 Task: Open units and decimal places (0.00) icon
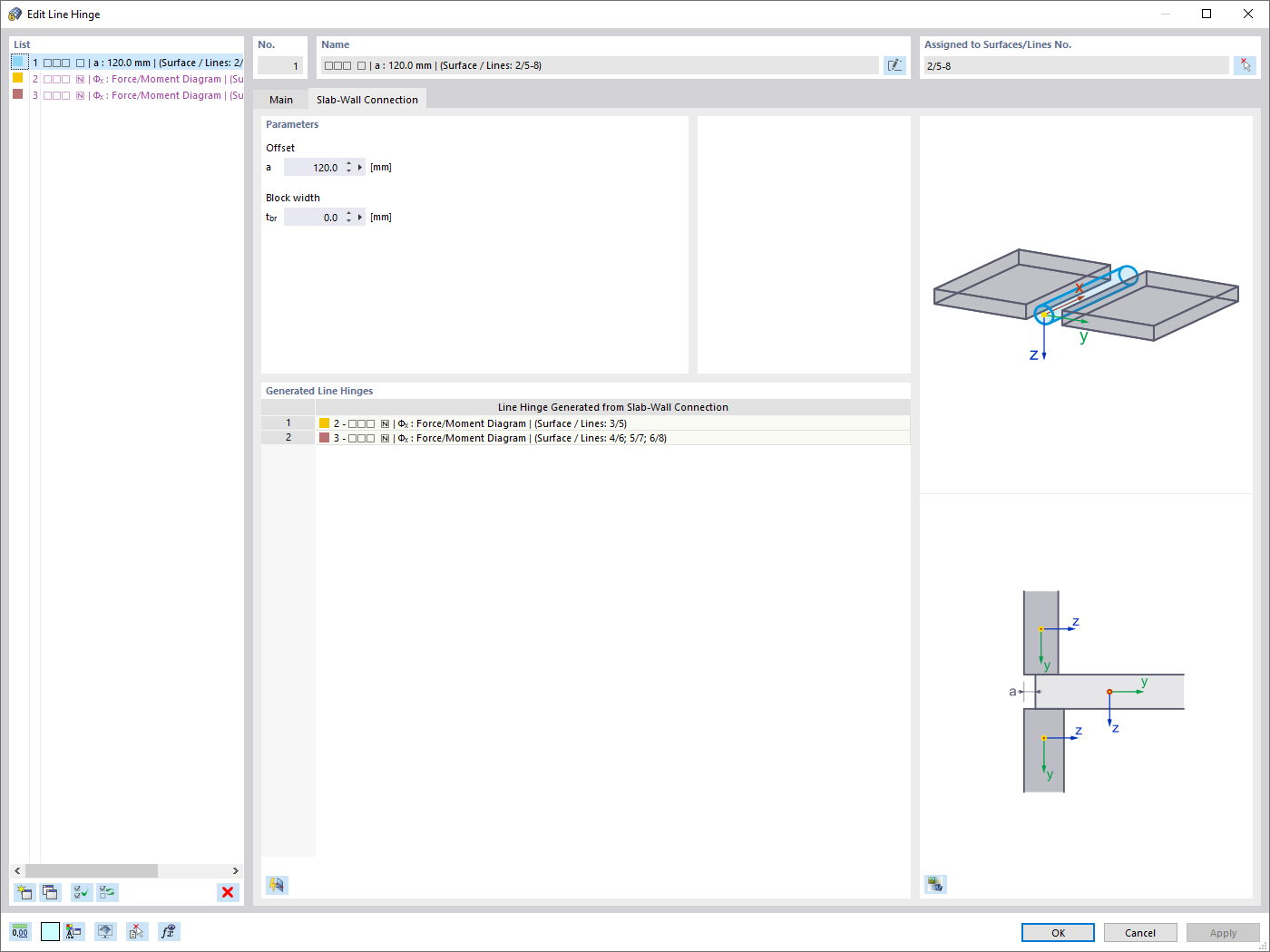[x=20, y=931]
